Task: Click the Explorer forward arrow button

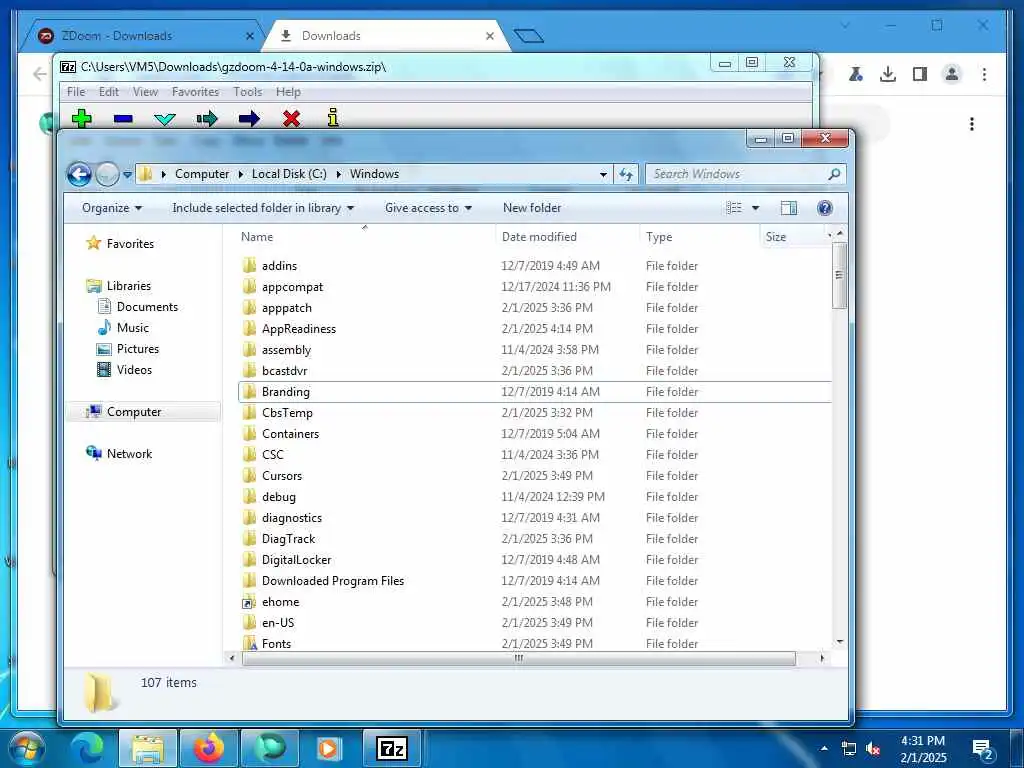Action: [x=106, y=174]
